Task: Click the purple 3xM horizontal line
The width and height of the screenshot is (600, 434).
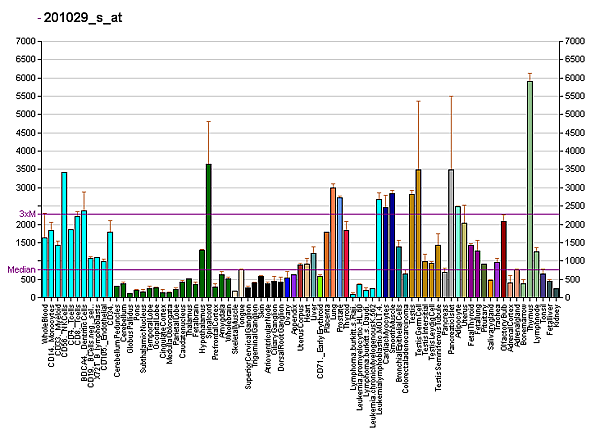Action: [300, 214]
